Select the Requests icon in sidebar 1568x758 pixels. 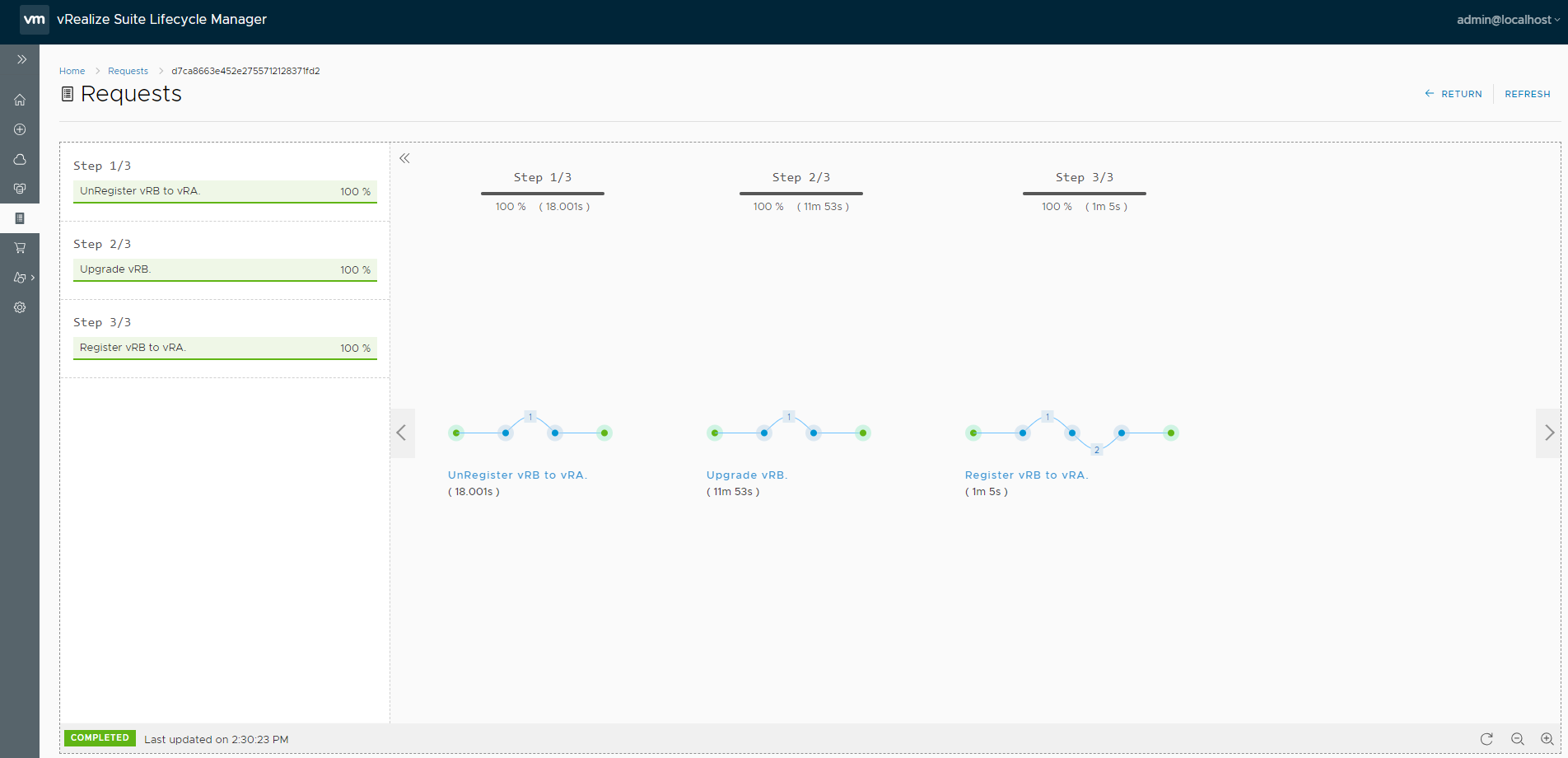(x=20, y=218)
